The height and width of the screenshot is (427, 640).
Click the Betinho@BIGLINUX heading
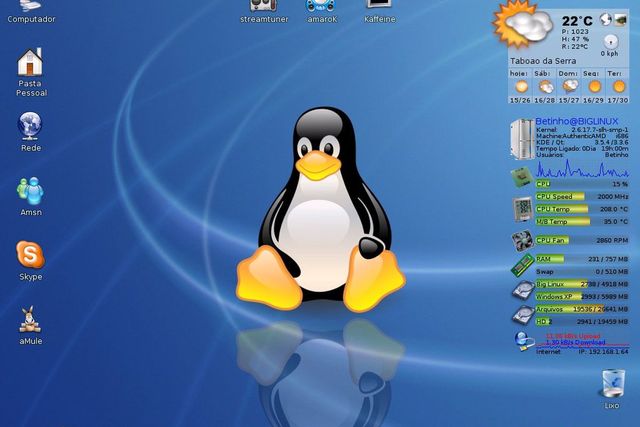pos(576,121)
